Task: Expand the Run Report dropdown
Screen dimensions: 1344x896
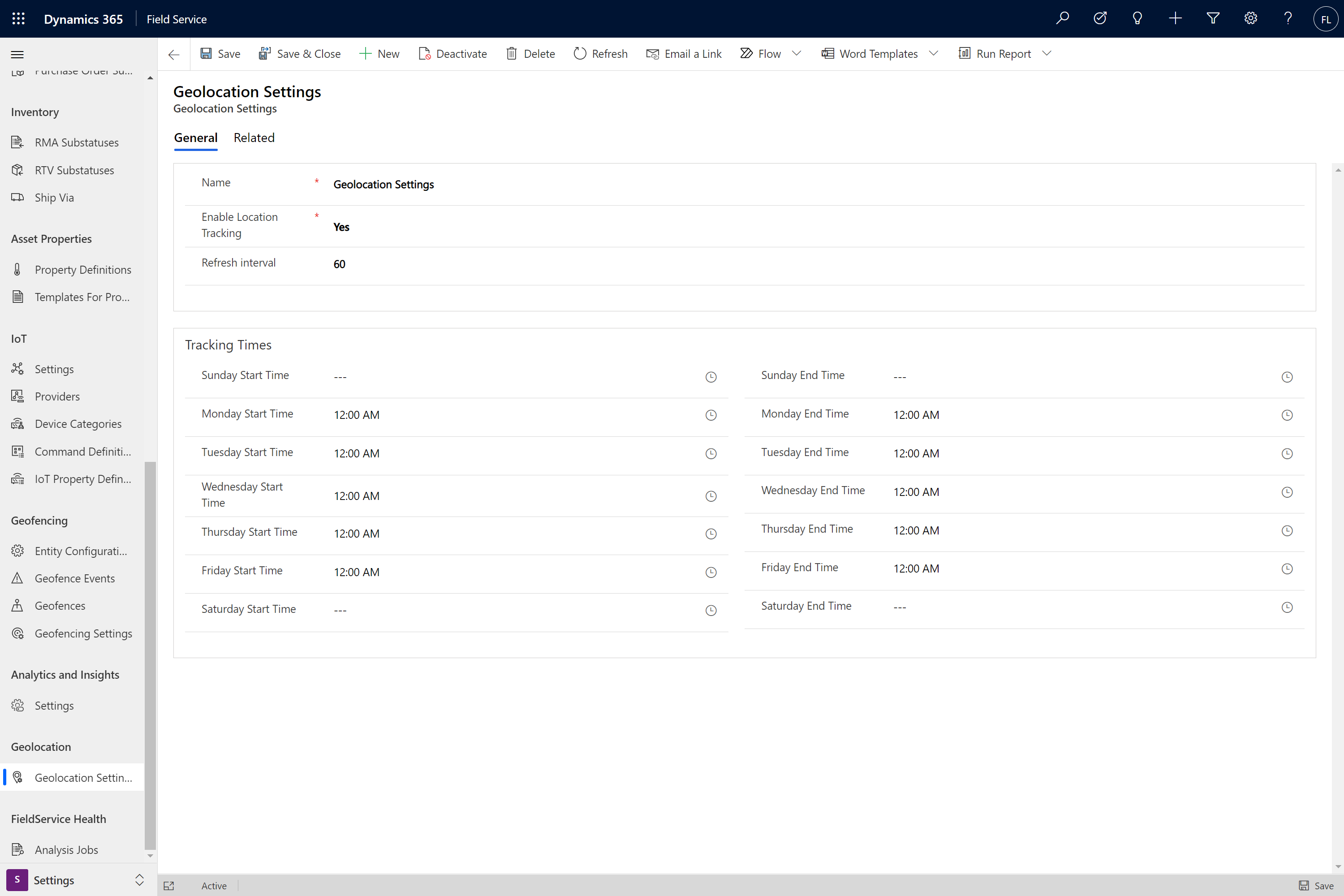Action: (1047, 53)
